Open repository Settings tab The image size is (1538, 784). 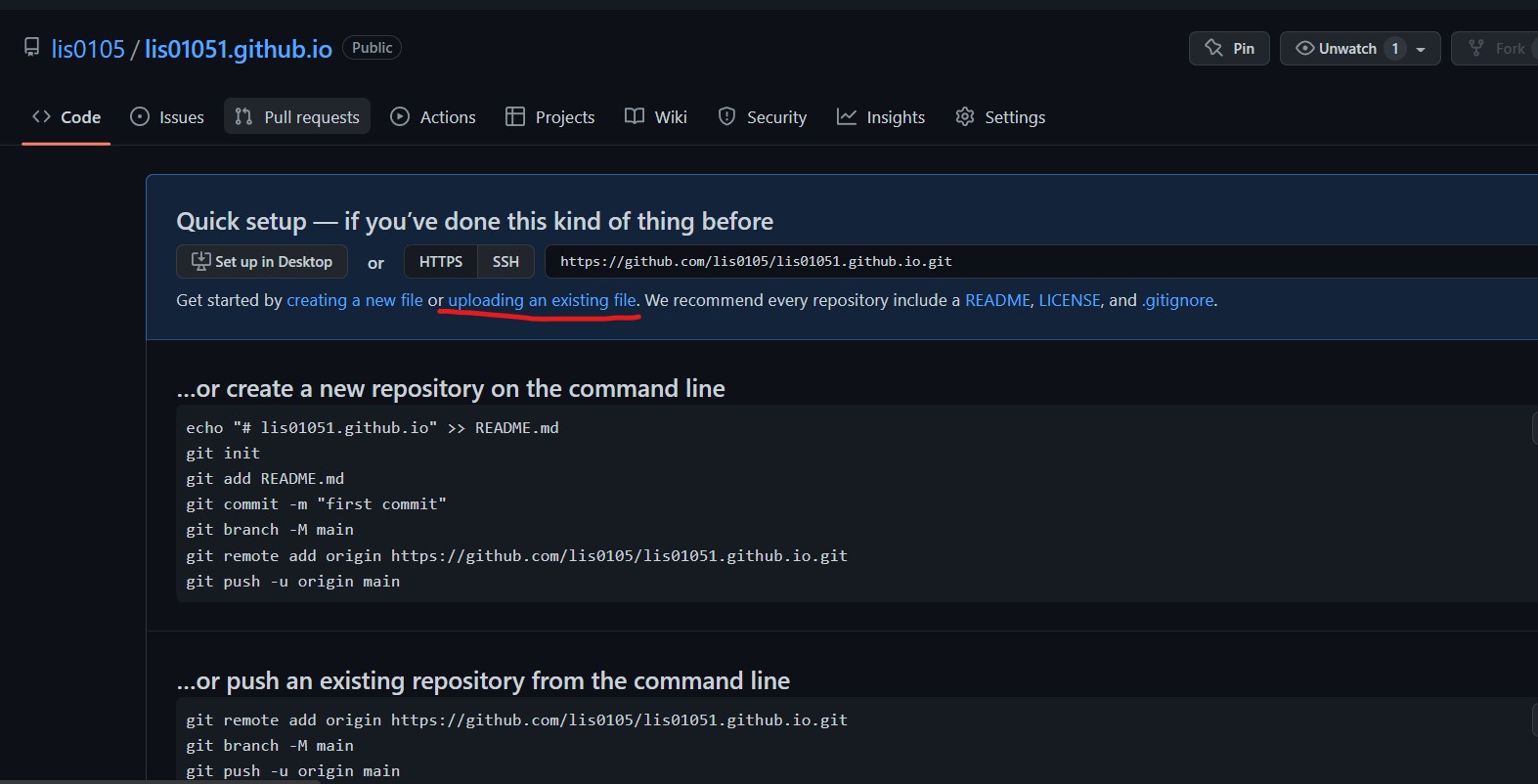pos(1000,117)
